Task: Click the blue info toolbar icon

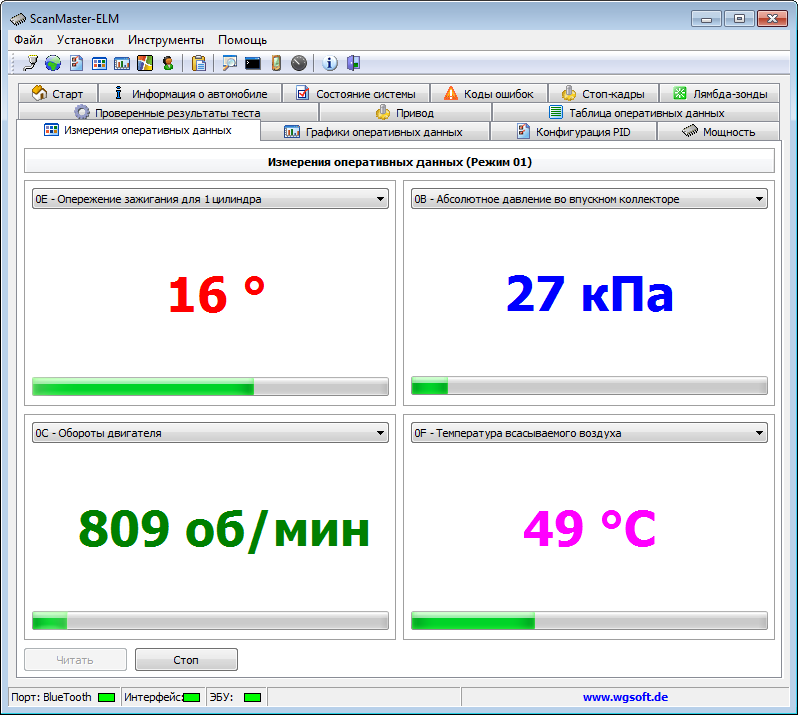Action: click(330, 63)
